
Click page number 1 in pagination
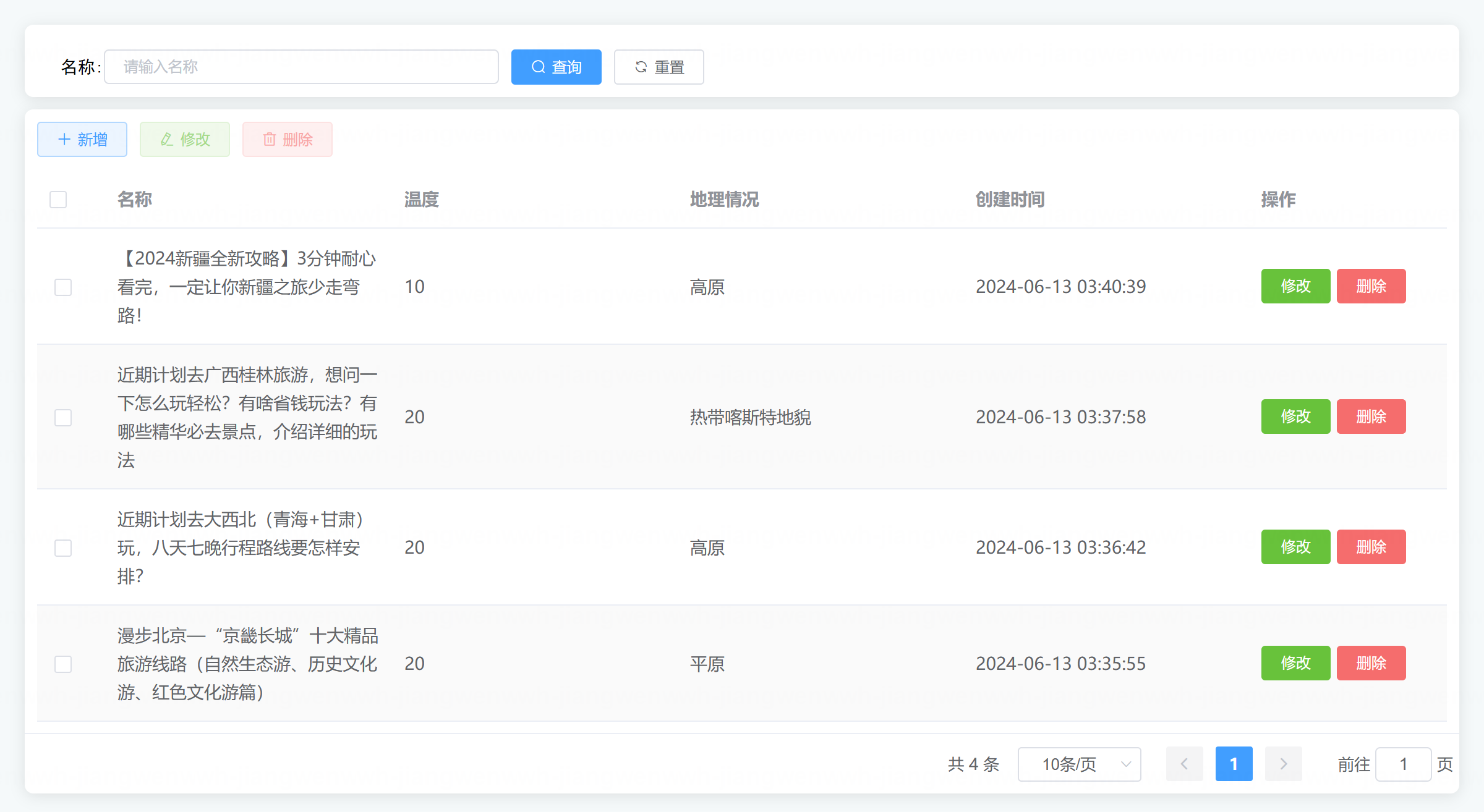point(1234,764)
